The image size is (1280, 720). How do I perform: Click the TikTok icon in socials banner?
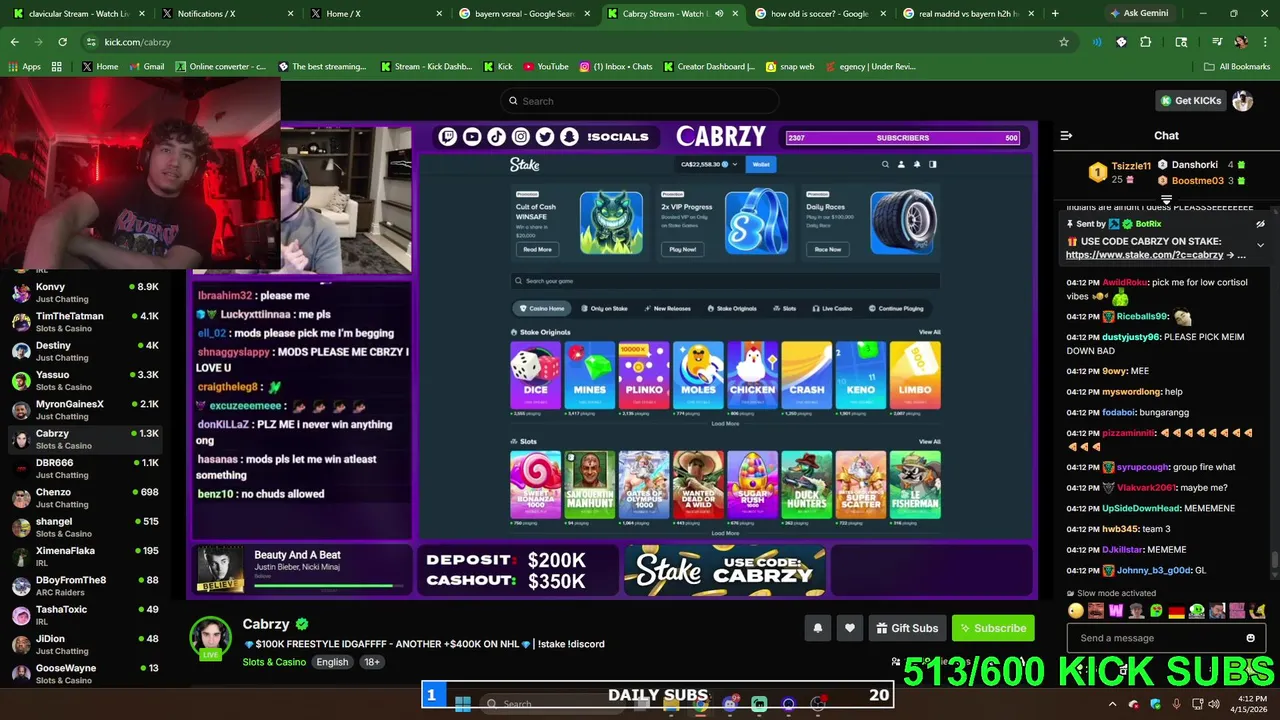[496, 137]
